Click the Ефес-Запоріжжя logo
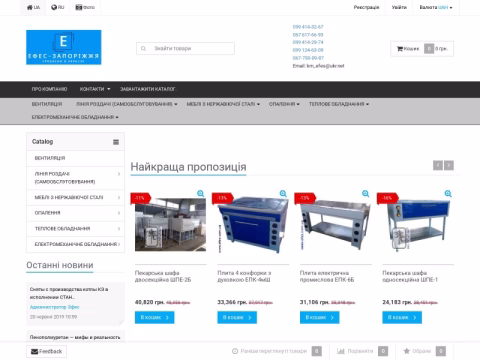480x360 pixels. [64, 47]
